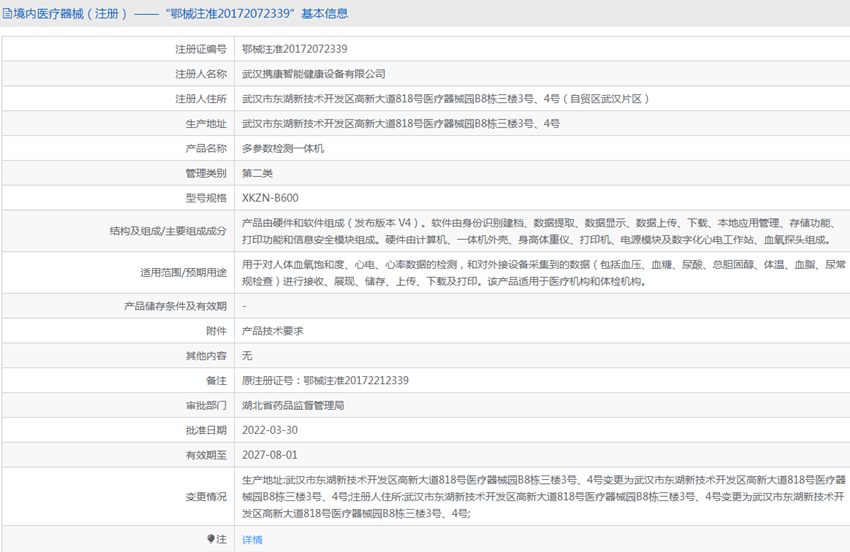The height and width of the screenshot is (552, 850).
Task: Click the 备注 original registration number text
Action: point(325,381)
